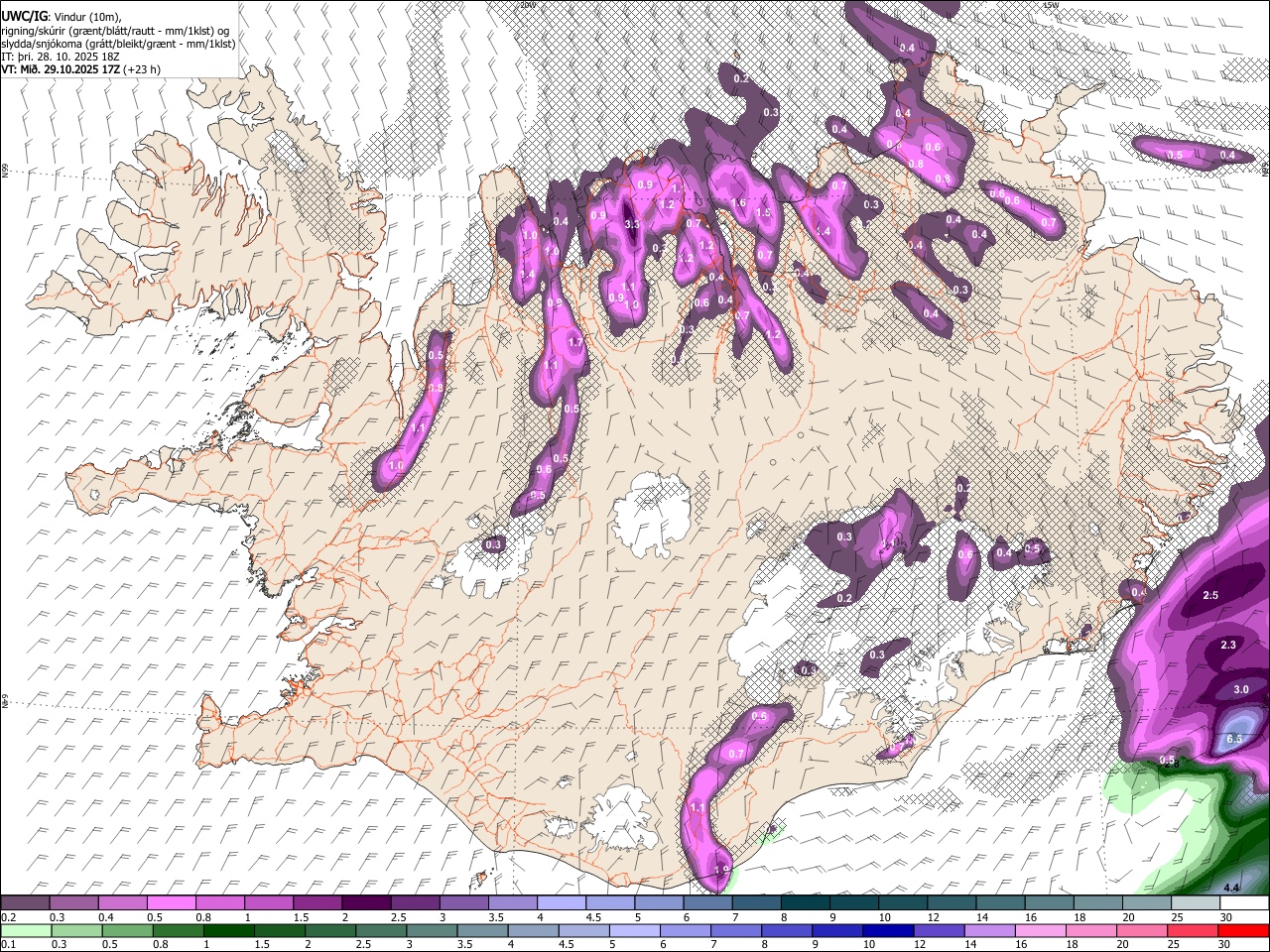Select the 8–9 dark teal upper legend swatch
Screen dimensions: 1270x952
click(806, 903)
